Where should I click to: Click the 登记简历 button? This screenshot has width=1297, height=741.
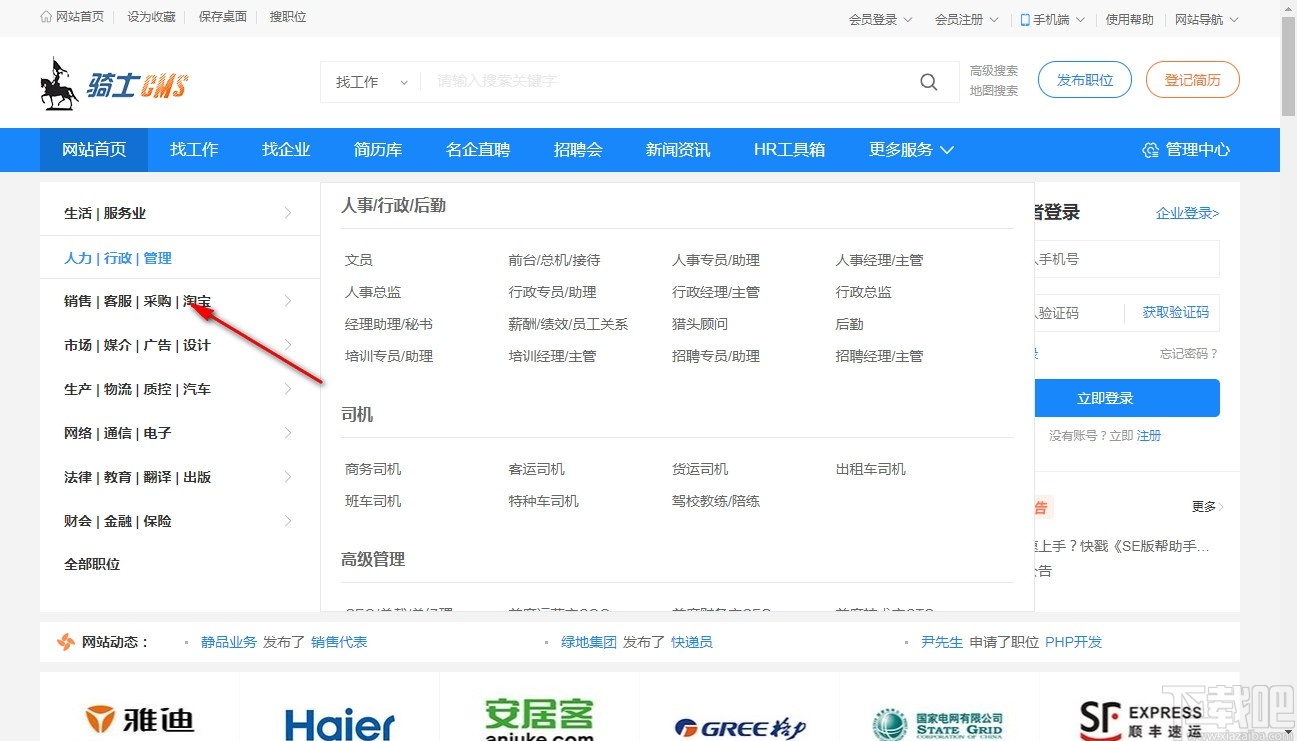(1193, 80)
